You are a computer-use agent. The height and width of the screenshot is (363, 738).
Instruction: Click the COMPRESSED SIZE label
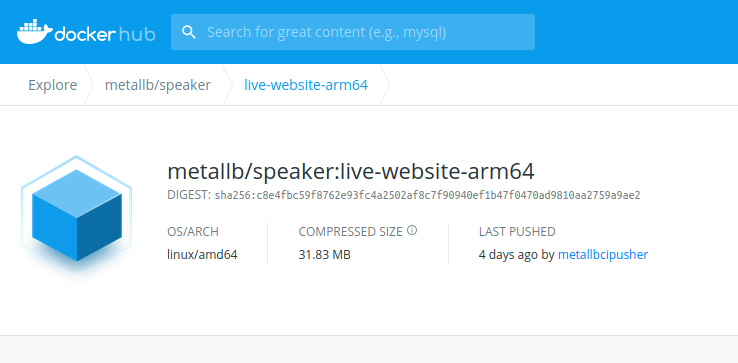[351, 232]
